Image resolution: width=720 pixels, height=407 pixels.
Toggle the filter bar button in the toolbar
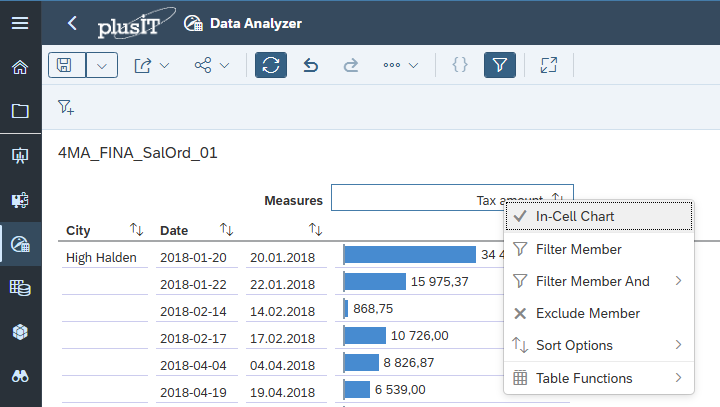[500, 65]
